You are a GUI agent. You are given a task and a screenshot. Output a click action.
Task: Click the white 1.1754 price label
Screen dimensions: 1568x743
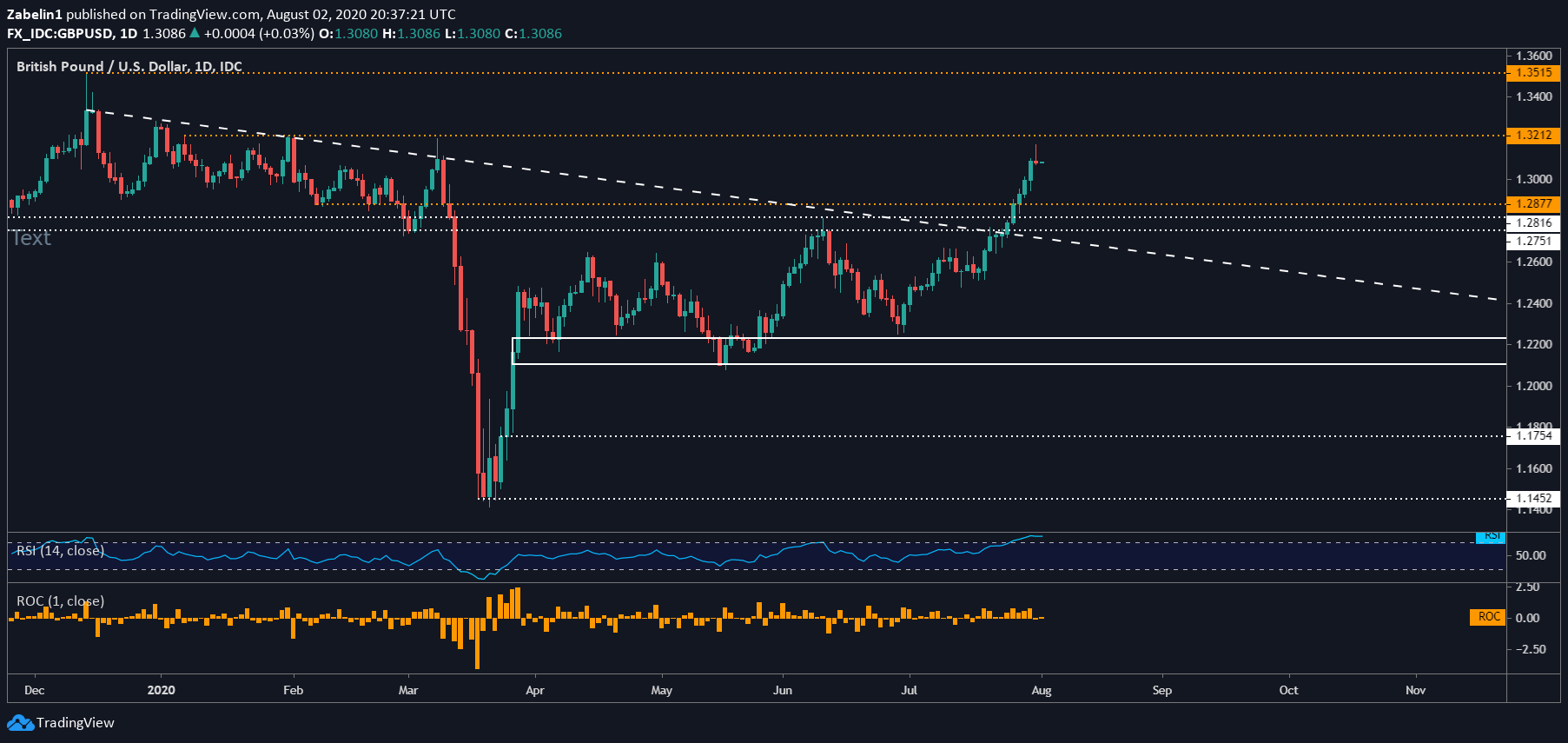[1533, 436]
